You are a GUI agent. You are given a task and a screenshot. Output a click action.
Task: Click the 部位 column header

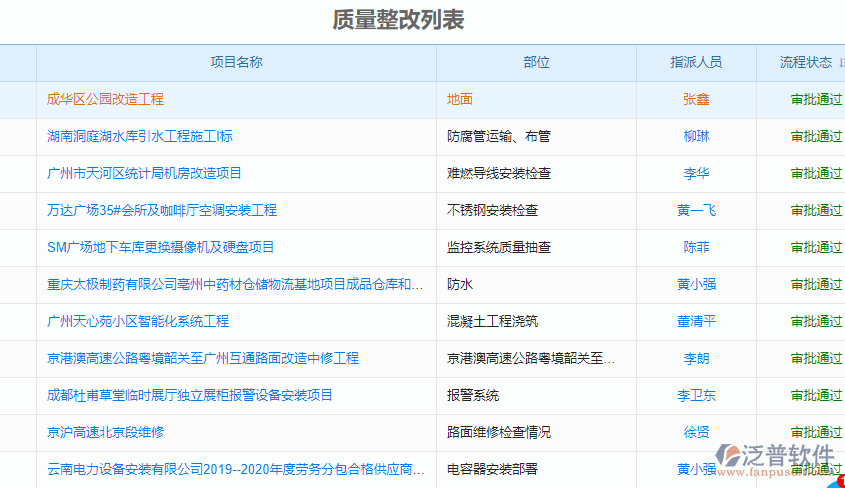536,62
